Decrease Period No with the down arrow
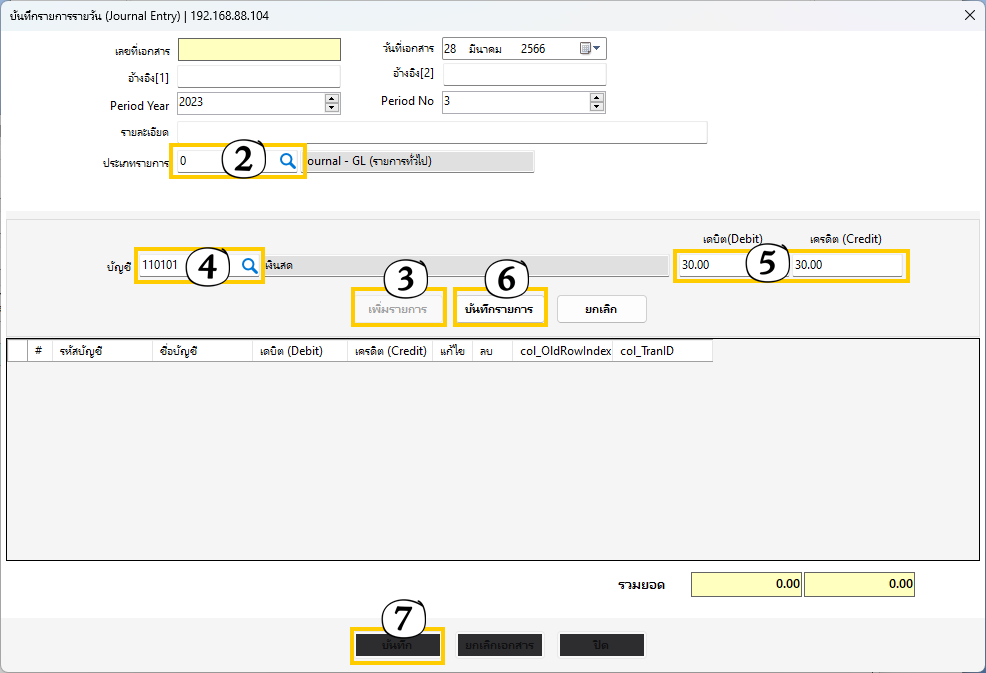 pos(597,106)
